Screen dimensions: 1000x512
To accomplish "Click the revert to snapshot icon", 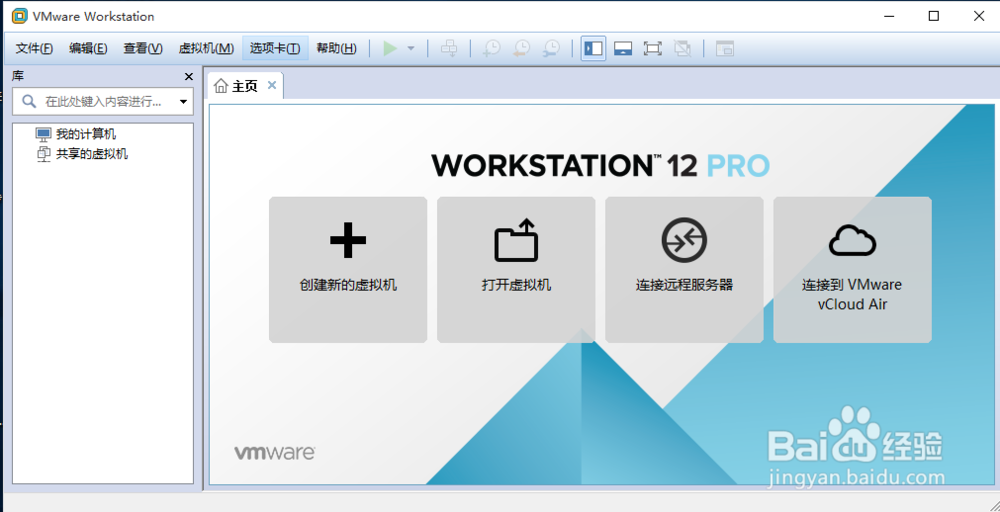I will [522, 48].
